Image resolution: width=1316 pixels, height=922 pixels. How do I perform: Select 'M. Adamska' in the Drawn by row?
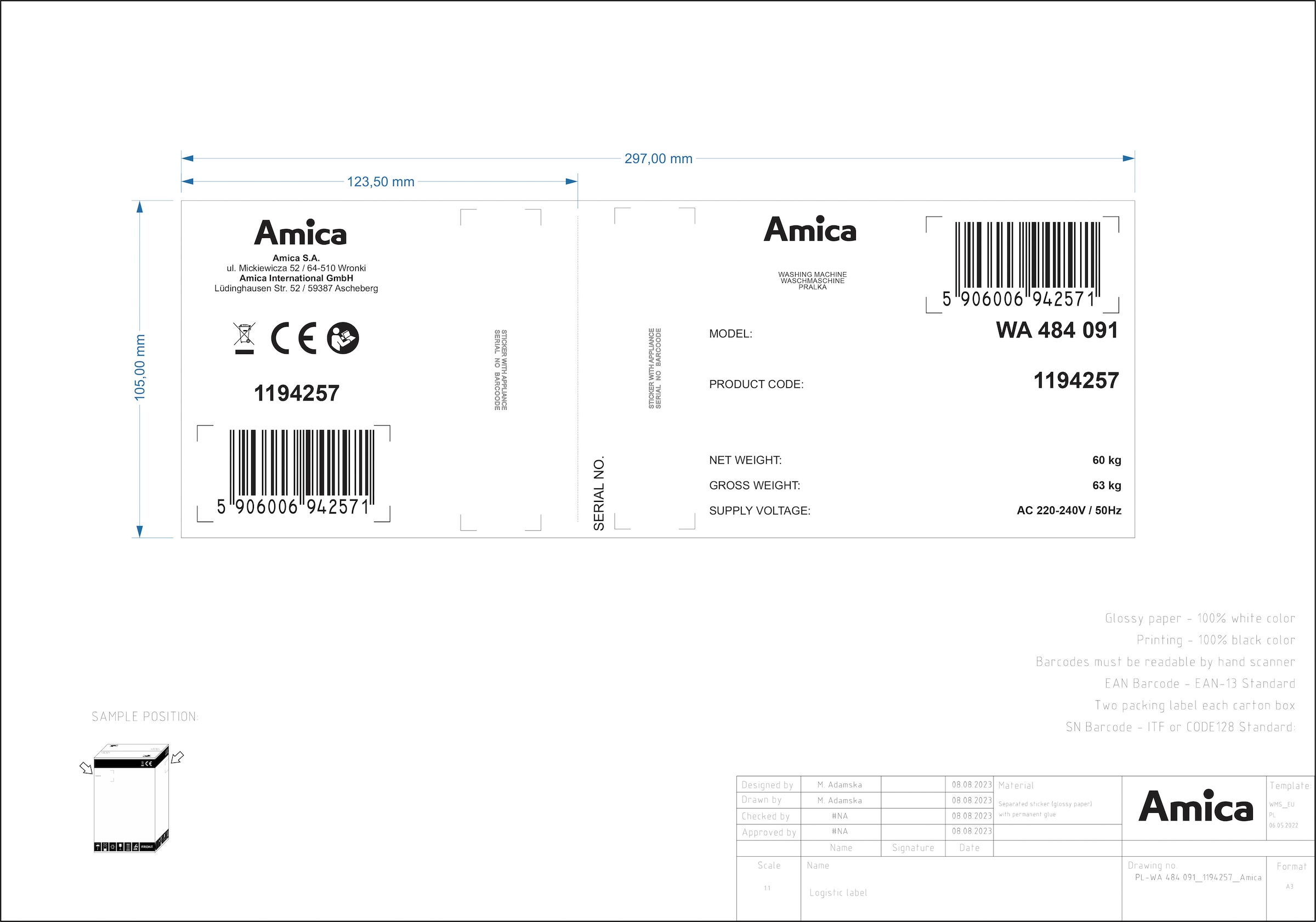839,800
